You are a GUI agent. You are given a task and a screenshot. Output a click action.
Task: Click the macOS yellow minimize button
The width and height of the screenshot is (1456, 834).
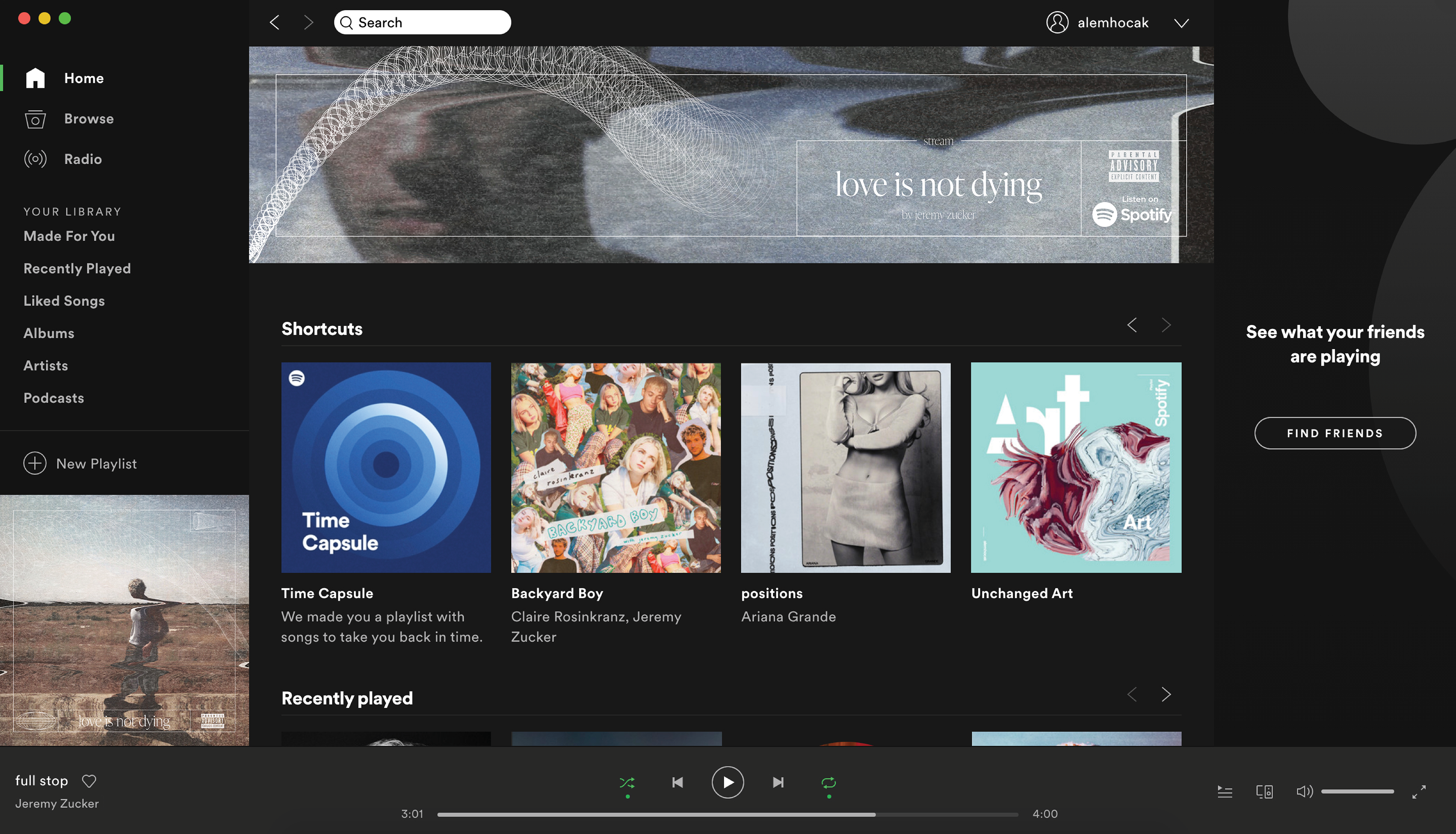[45, 18]
